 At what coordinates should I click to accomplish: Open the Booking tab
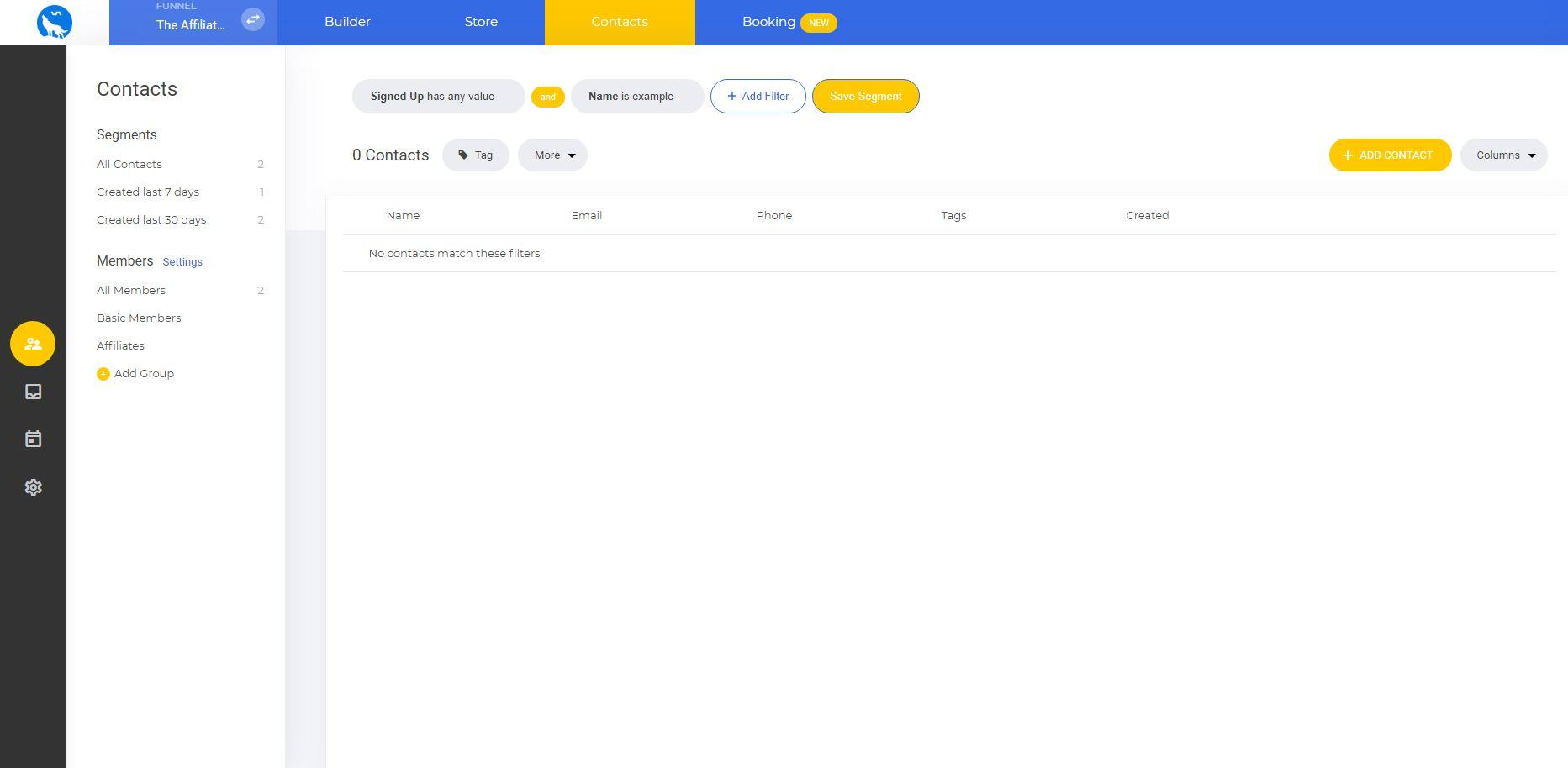coord(768,22)
